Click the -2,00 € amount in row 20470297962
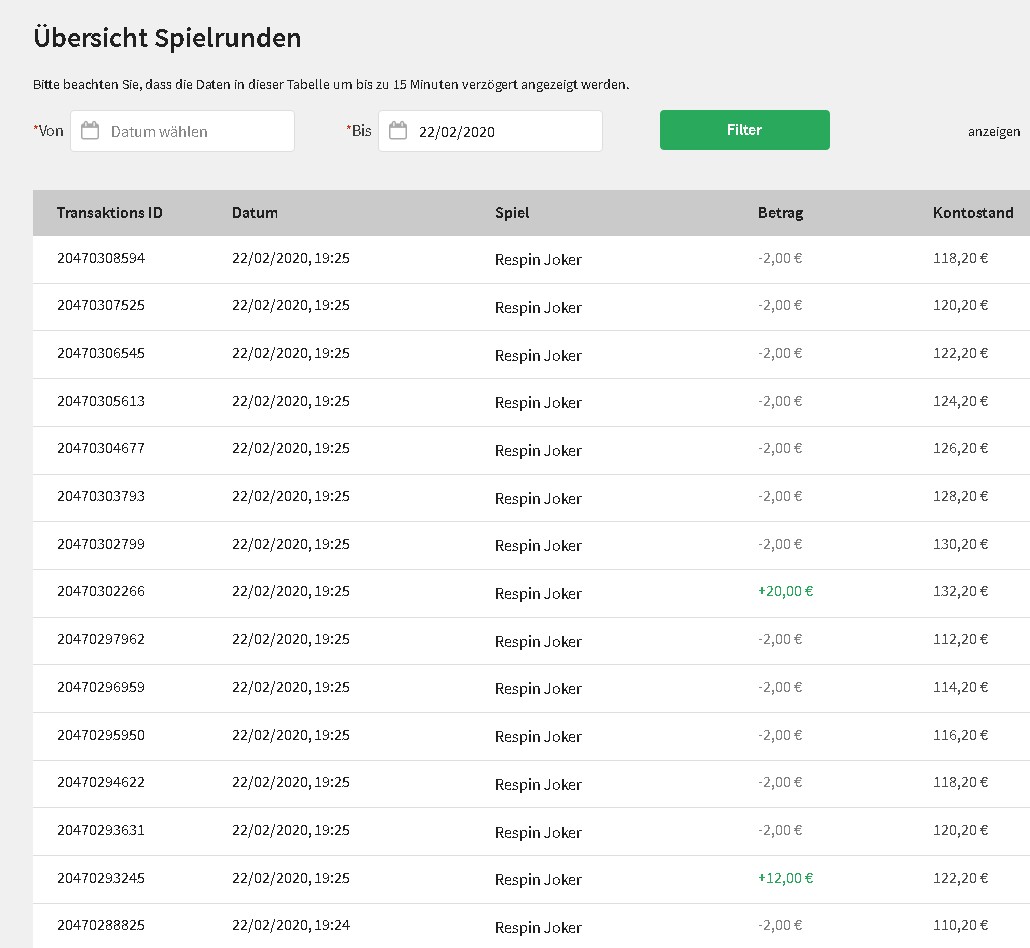This screenshot has width=1030, height=948. tap(780, 639)
